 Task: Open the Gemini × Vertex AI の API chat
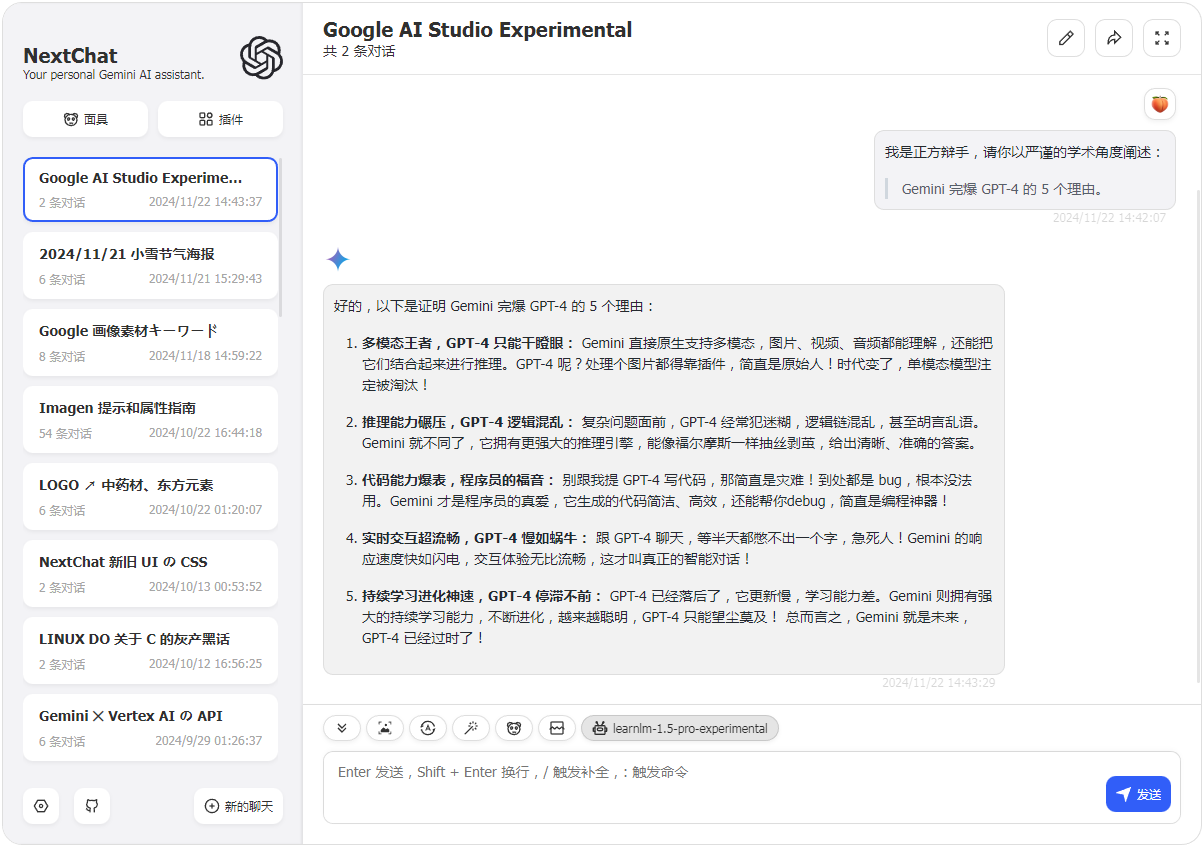pyautogui.click(x=150, y=728)
